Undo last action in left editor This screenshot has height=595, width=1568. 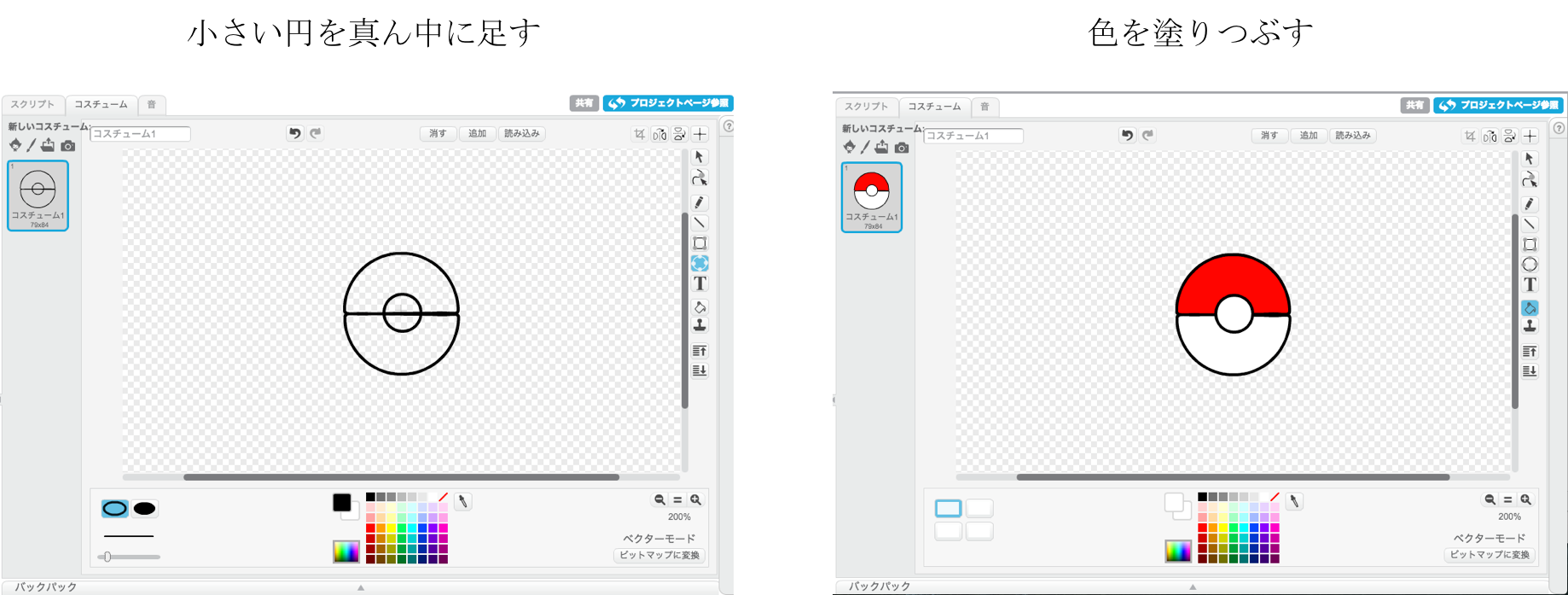click(x=295, y=133)
